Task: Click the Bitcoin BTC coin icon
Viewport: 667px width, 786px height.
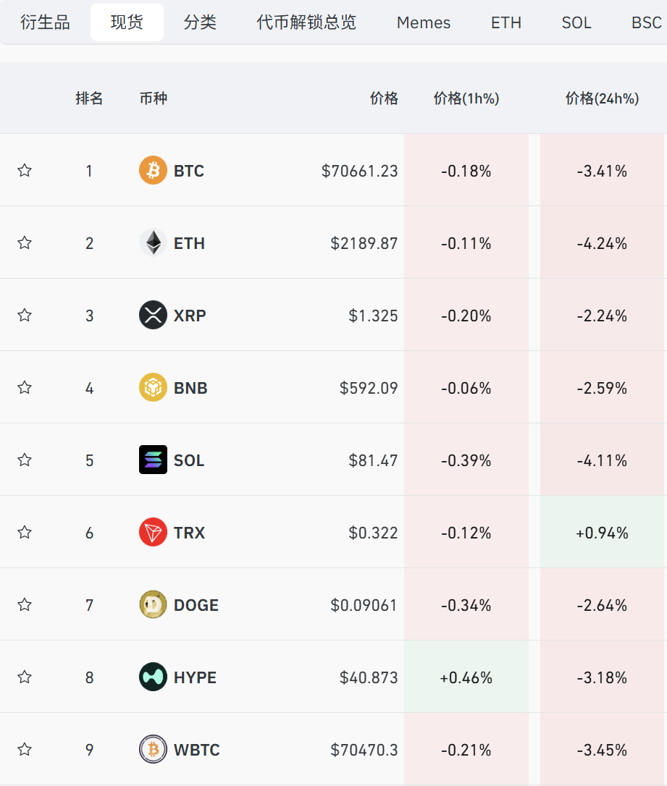Action: [153, 171]
